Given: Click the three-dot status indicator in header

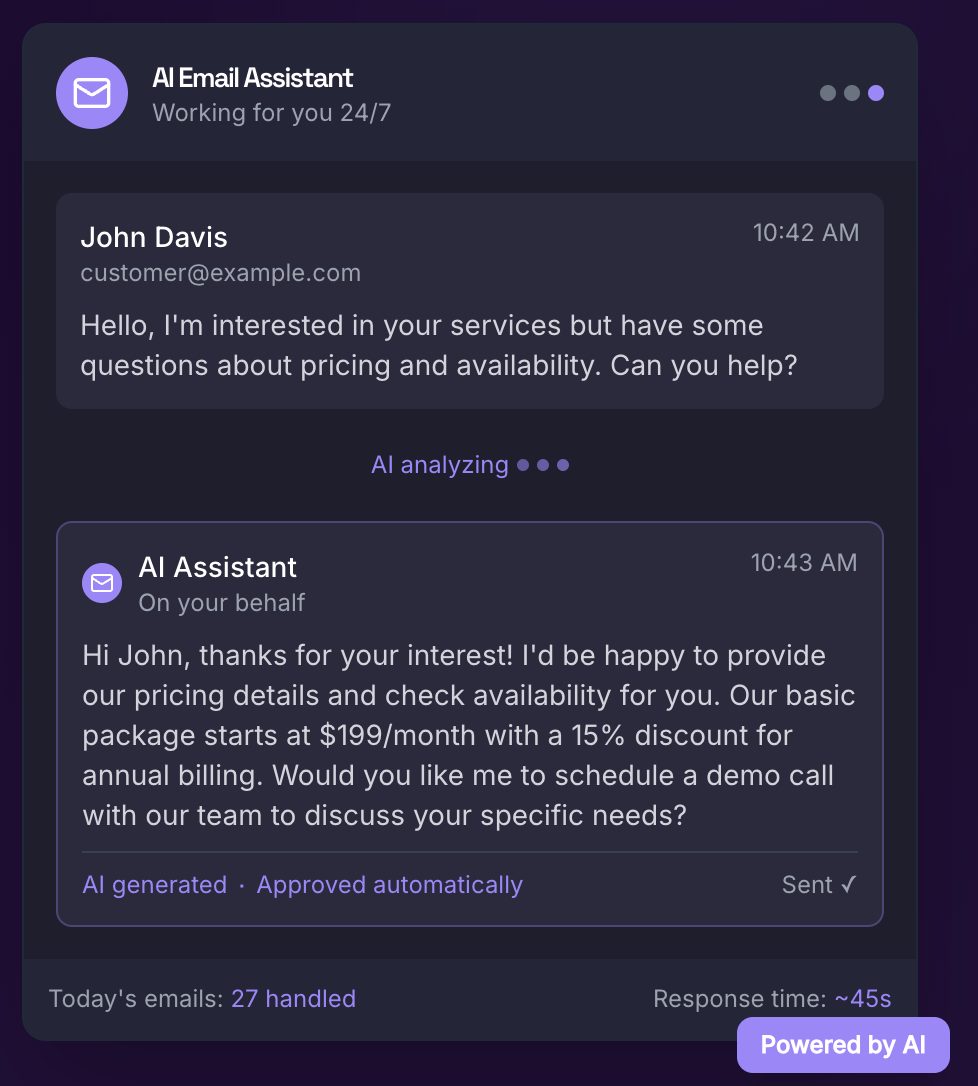Looking at the screenshot, I should [x=851, y=93].
